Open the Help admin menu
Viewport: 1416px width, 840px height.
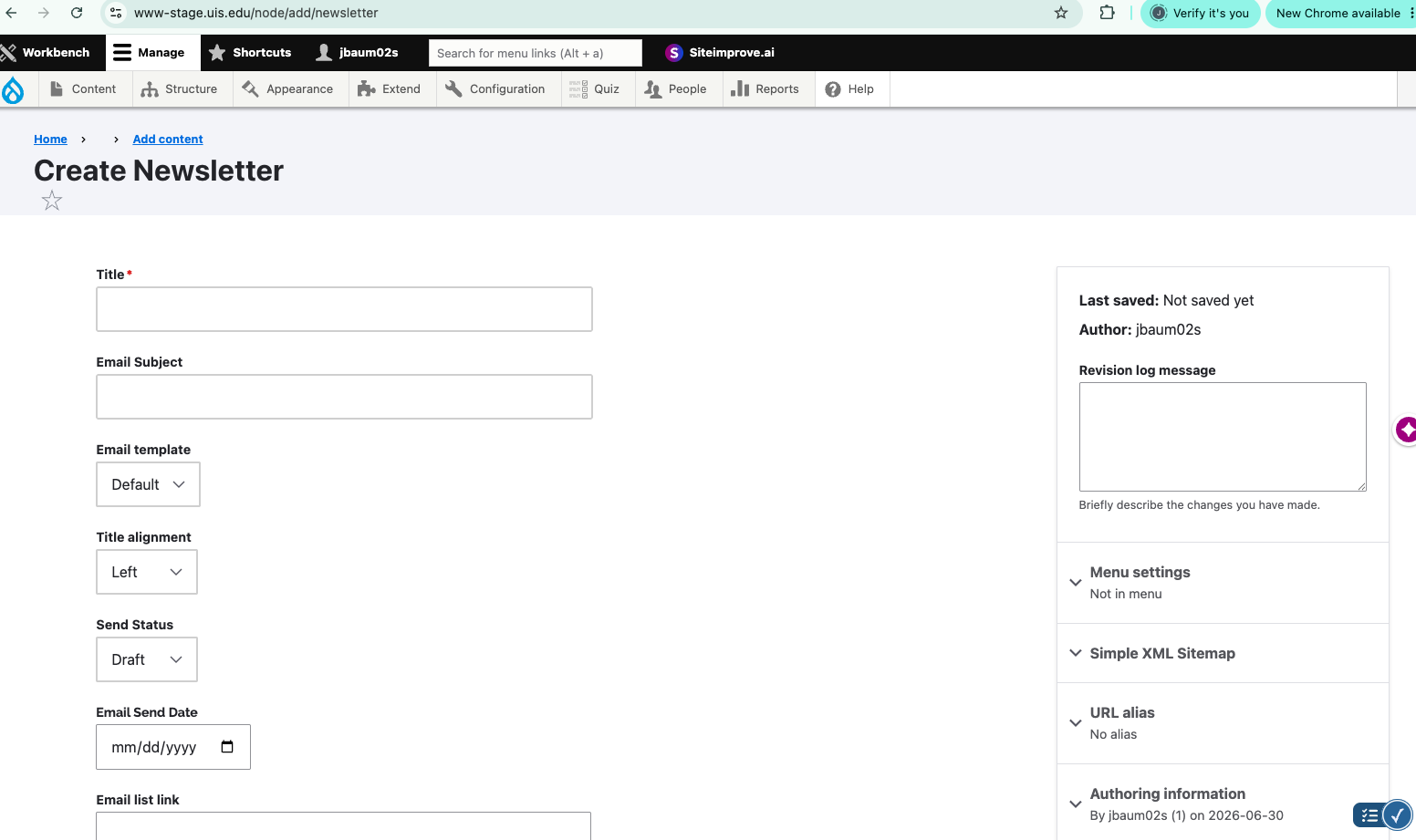pos(850,89)
